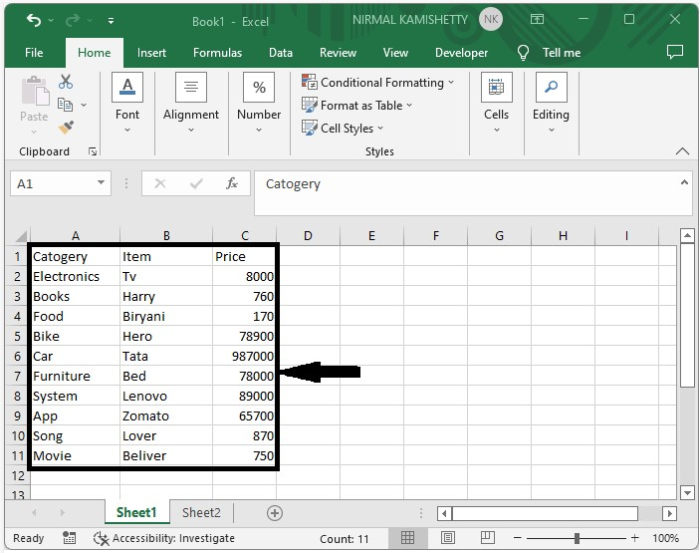The width and height of the screenshot is (700, 553).
Task: Select the Sheet1 tab
Action: click(137, 512)
